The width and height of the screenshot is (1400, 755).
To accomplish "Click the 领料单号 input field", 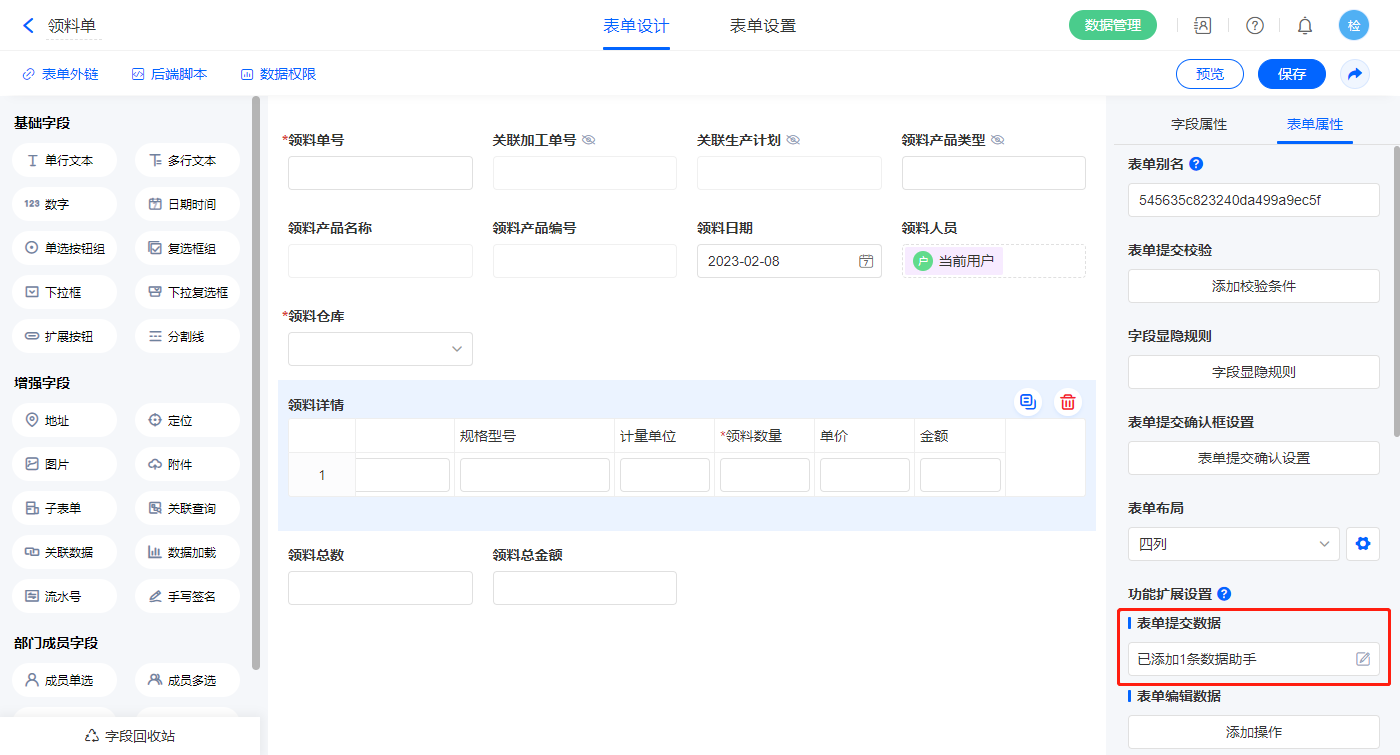I will point(380,173).
